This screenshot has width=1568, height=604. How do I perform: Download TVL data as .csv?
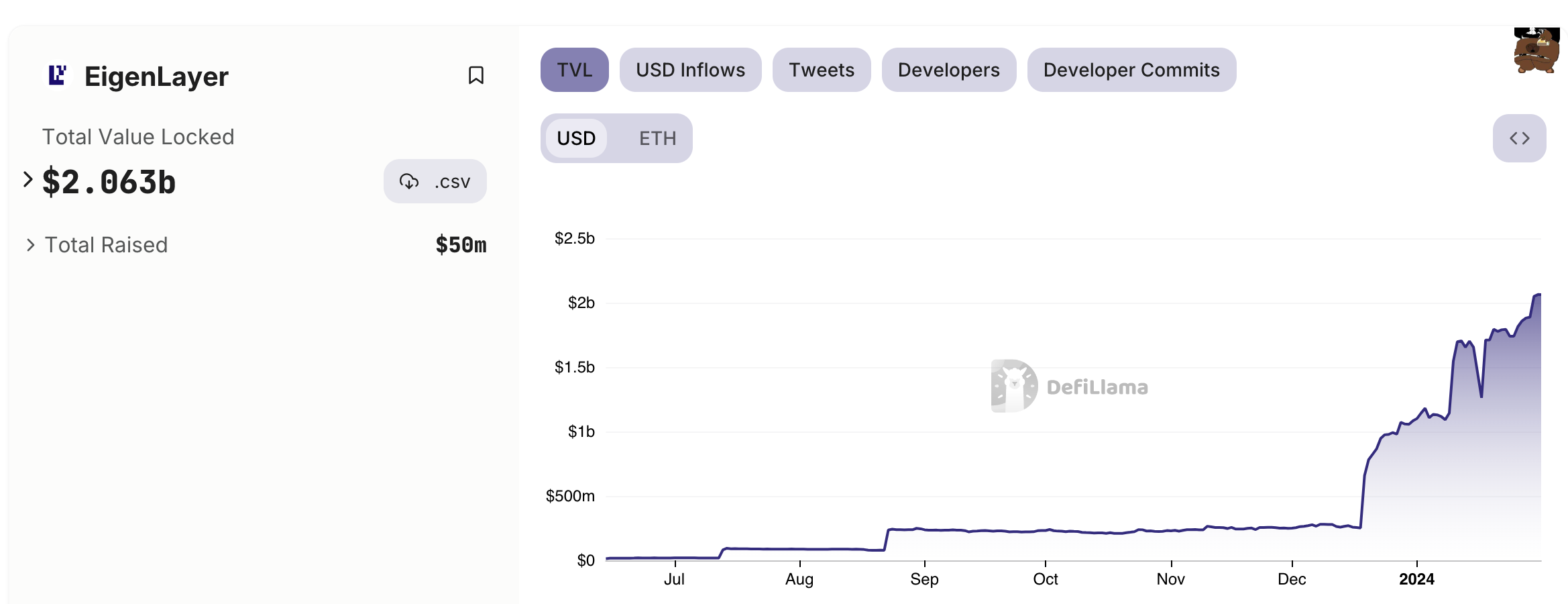[x=435, y=181]
